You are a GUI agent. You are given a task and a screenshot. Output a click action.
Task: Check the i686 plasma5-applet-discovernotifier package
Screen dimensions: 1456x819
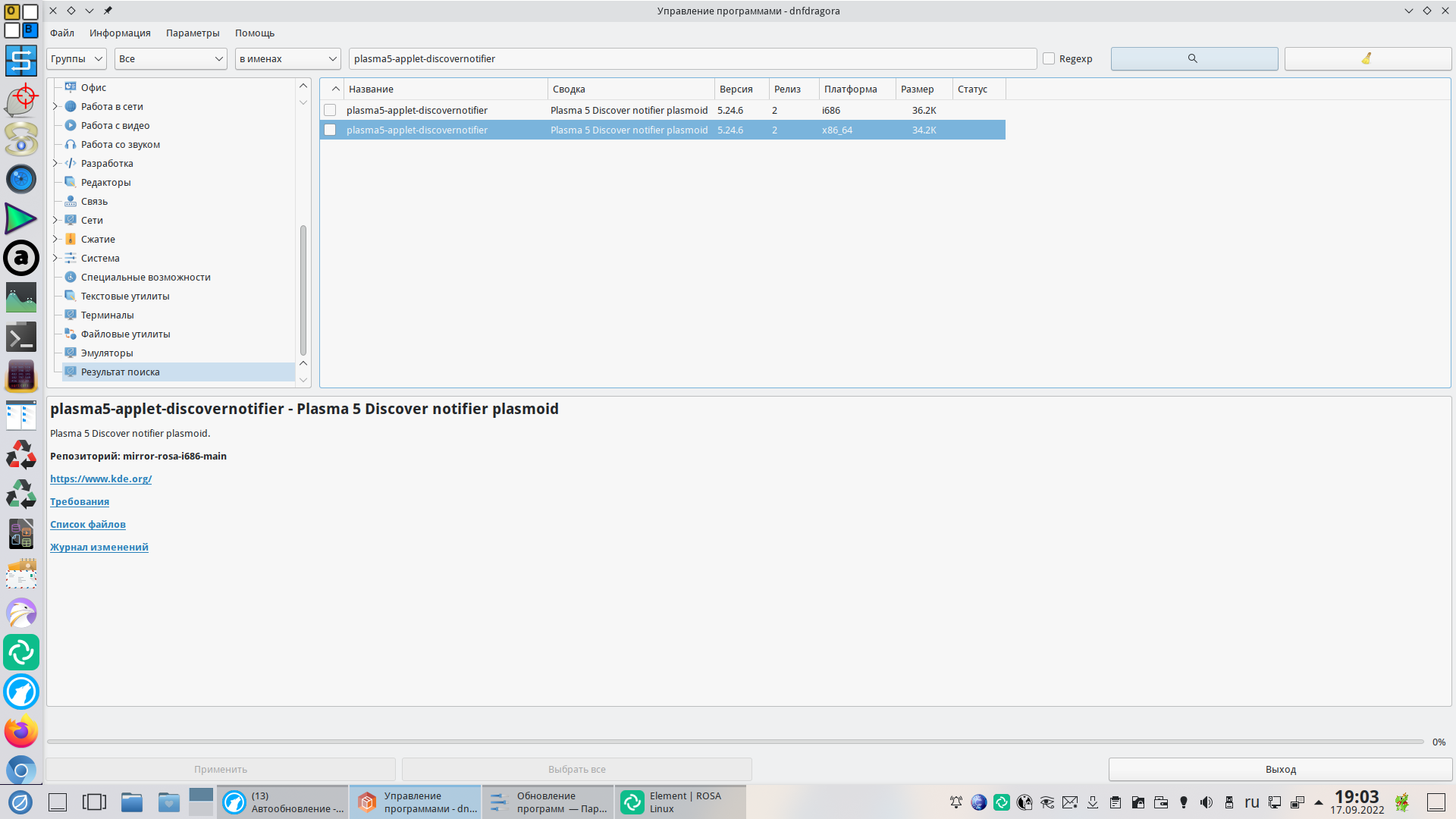330,111
